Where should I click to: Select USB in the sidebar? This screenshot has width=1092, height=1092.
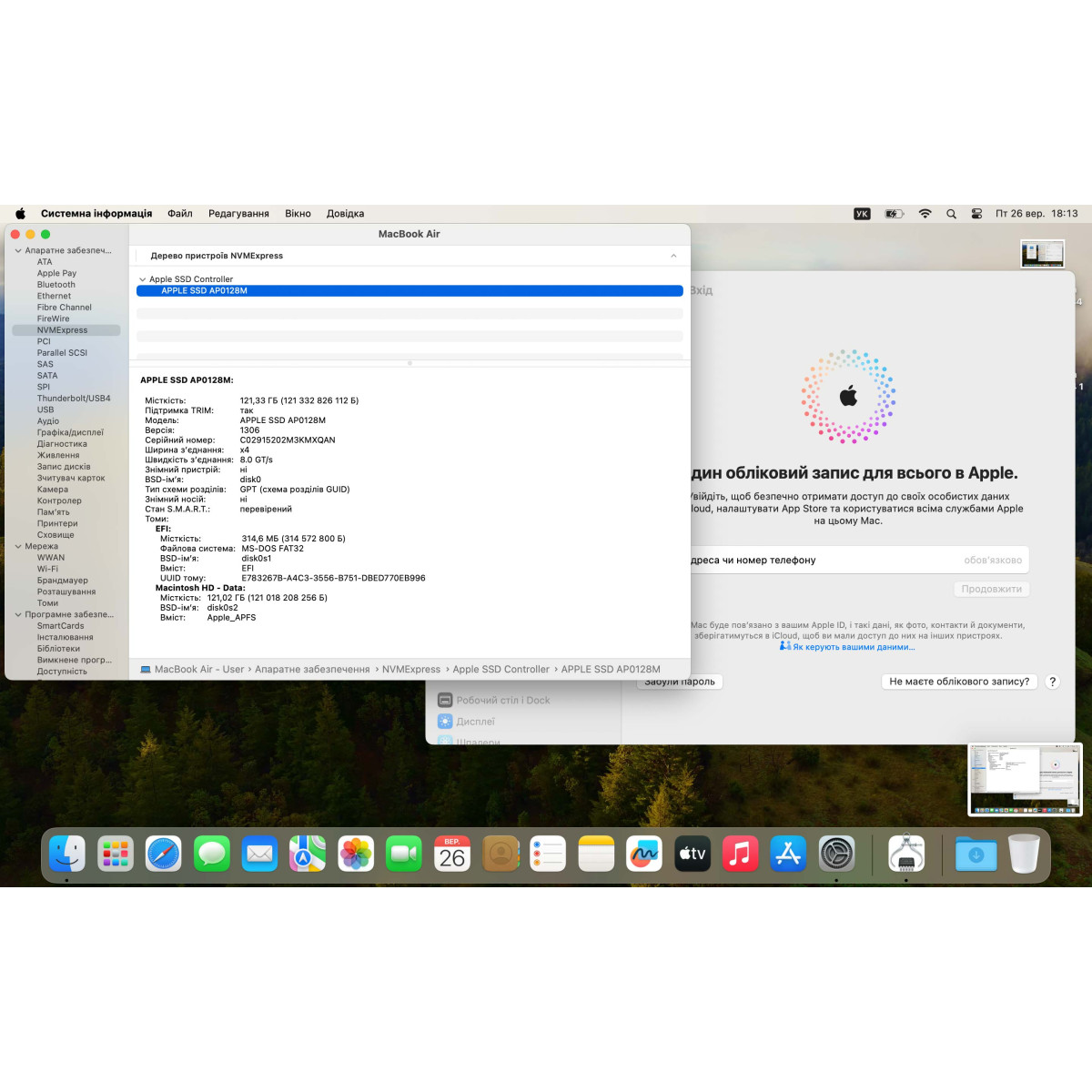[x=45, y=409]
